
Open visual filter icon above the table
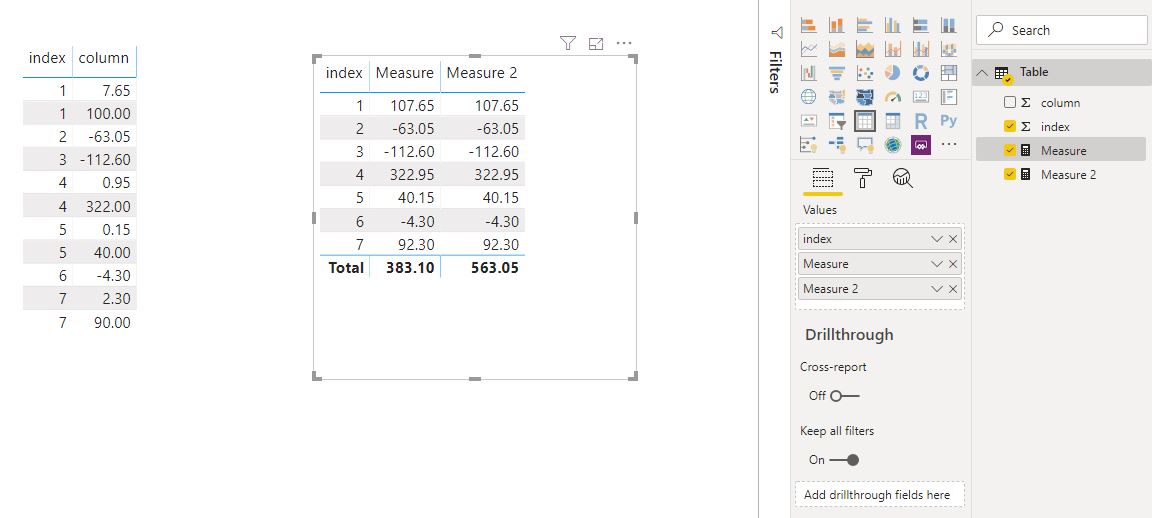pyautogui.click(x=567, y=43)
